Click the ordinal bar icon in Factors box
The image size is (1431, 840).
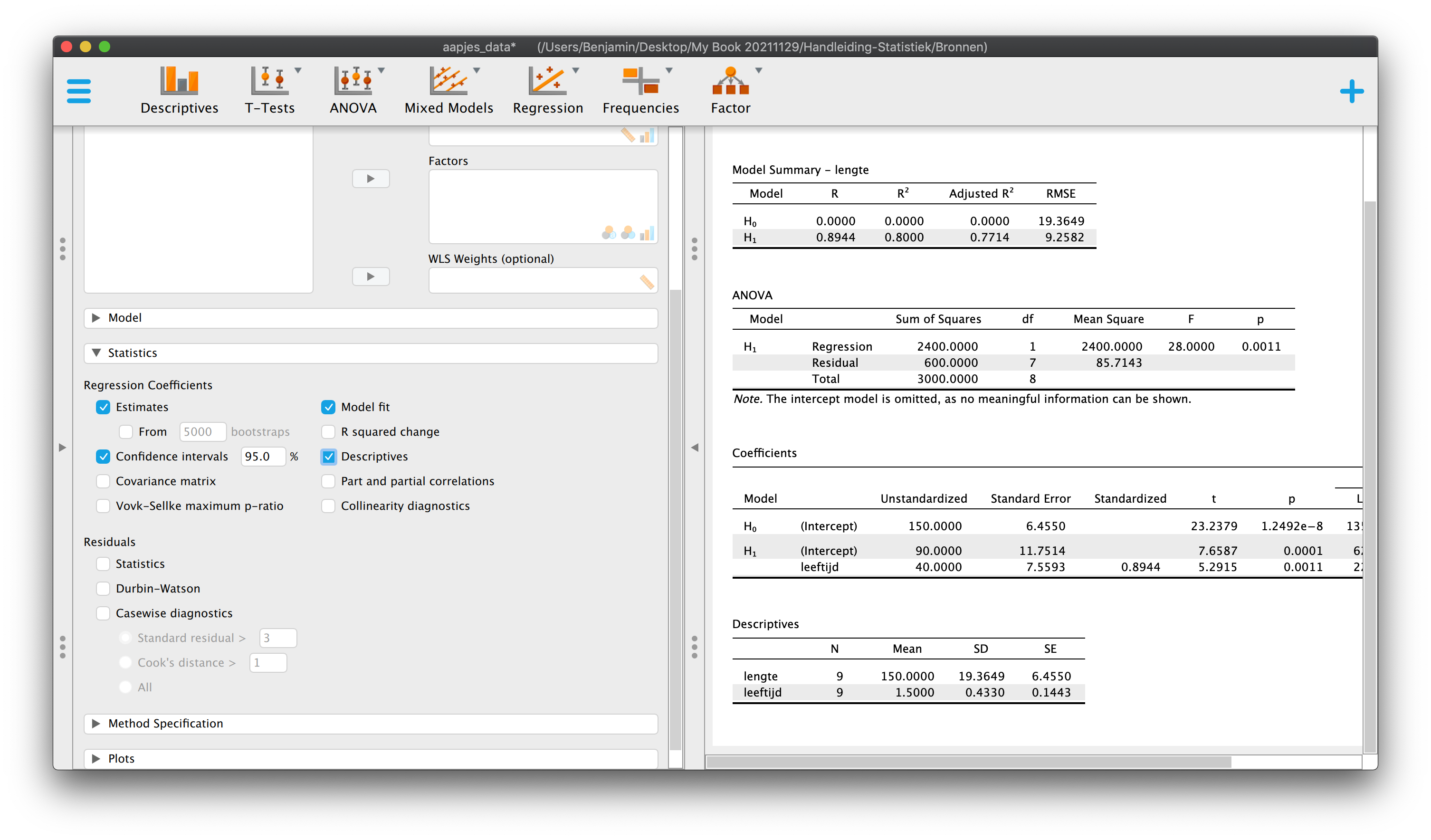click(x=647, y=233)
